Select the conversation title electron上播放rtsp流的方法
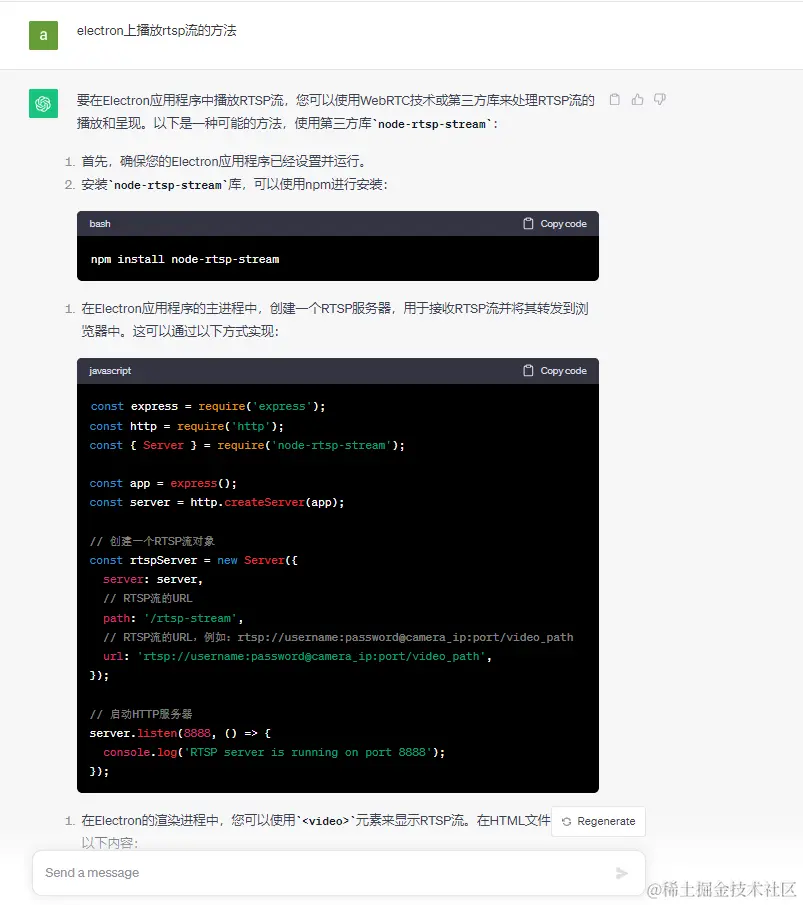Screen dimensions: 803x905 click(155, 30)
